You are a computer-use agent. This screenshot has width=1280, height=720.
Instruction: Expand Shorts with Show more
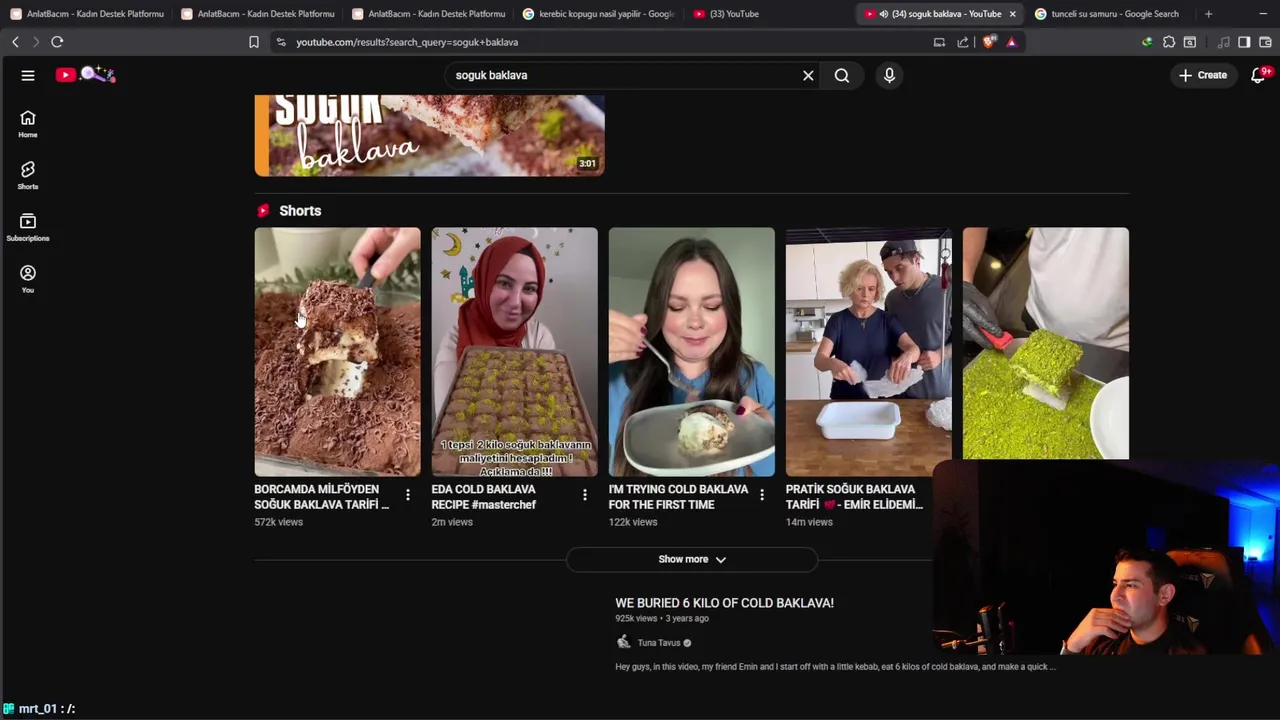(x=692, y=560)
